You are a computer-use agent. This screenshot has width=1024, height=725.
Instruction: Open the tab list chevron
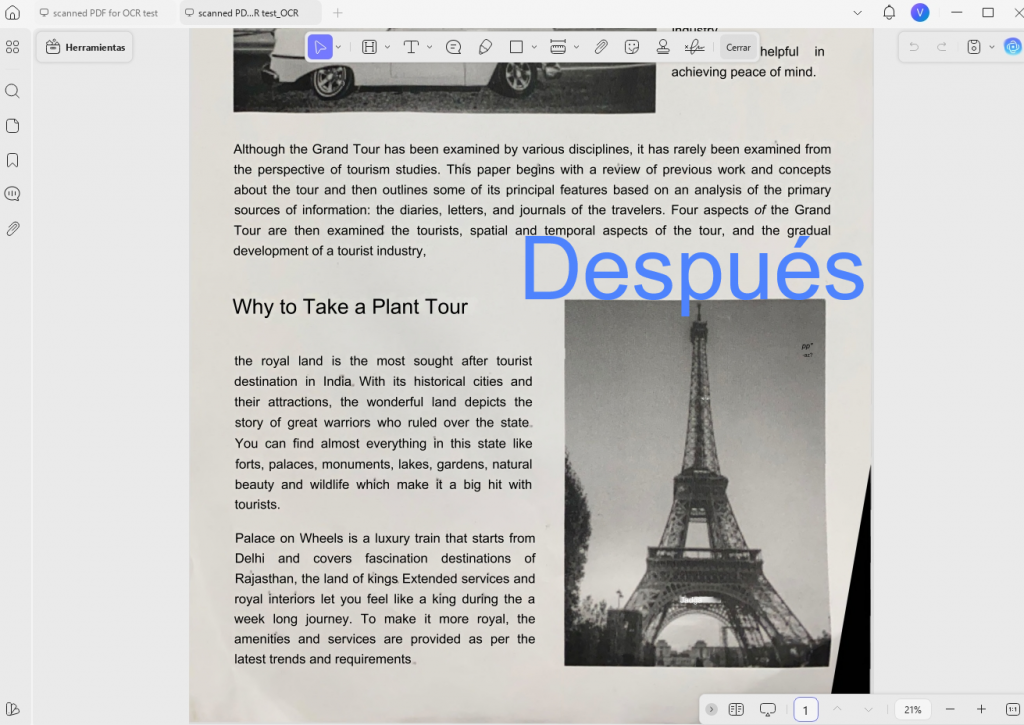[x=857, y=13]
